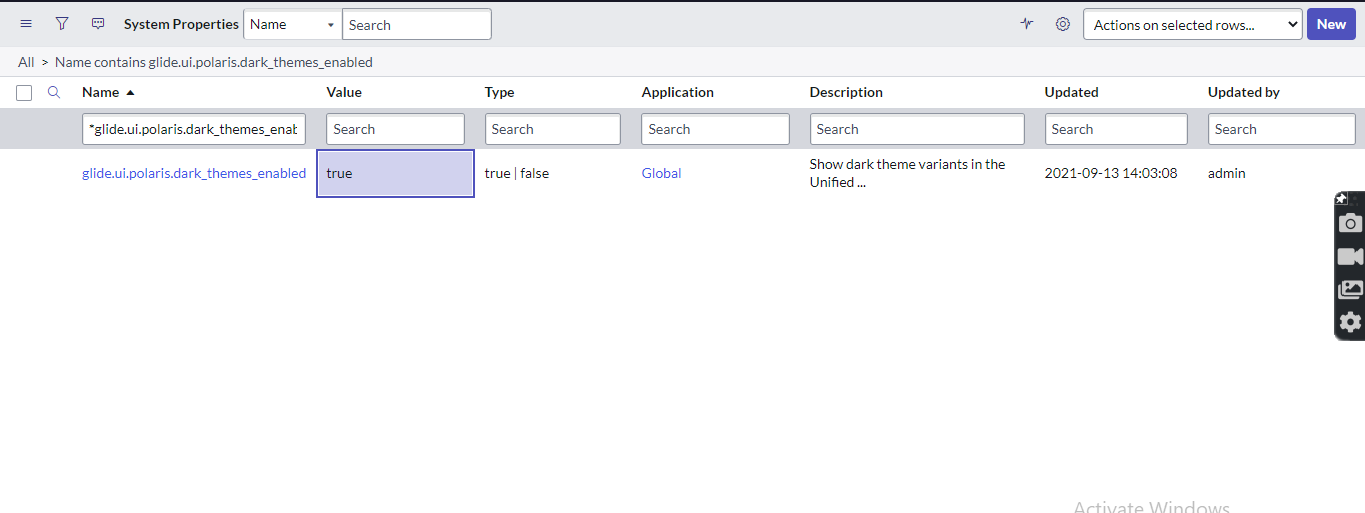Sort by the Updated column header
The image size is (1365, 513).
(x=1071, y=92)
